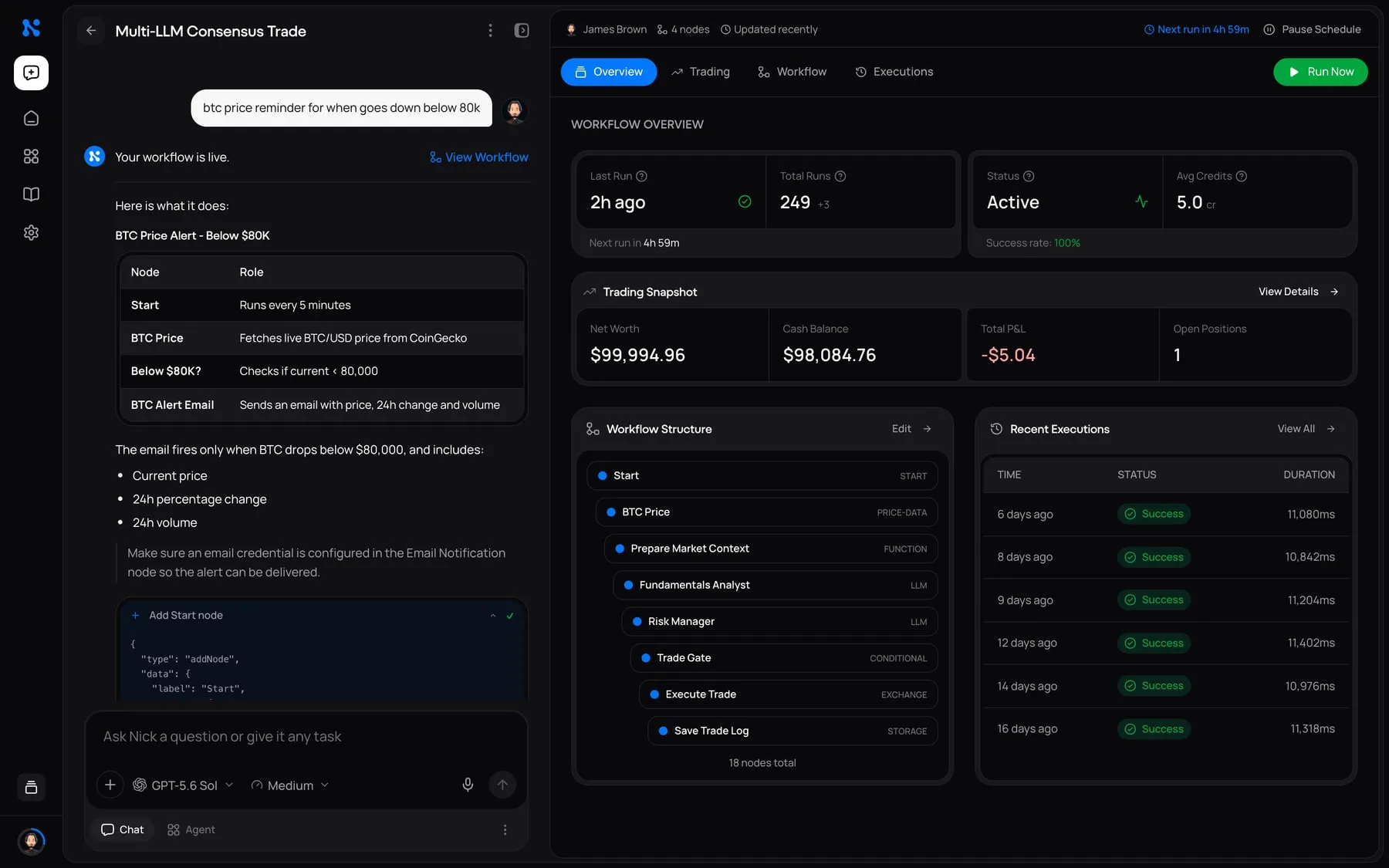Send the message with the up-arrow button
The image size is (1389, 868).
click(502, 785)
